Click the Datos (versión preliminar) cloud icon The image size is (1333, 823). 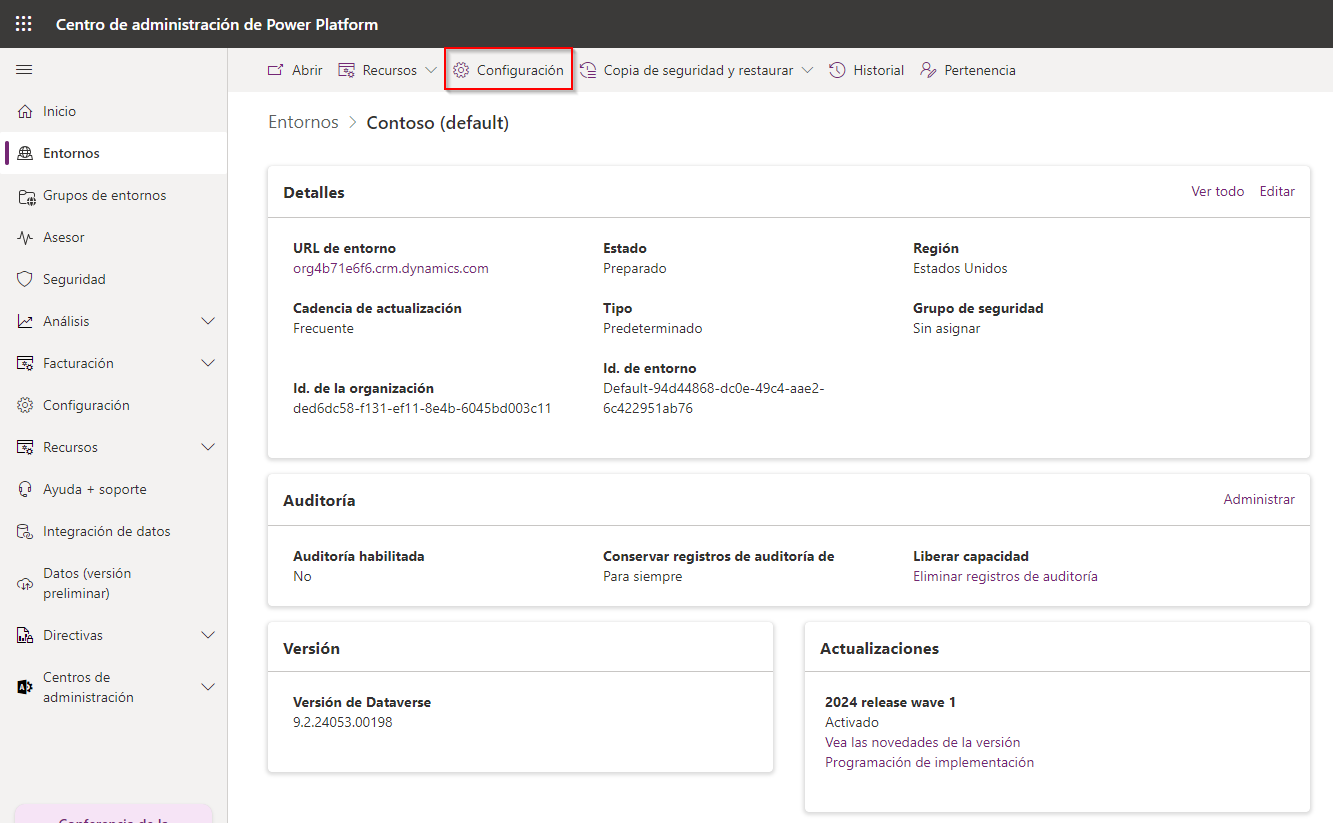[25, 583]
